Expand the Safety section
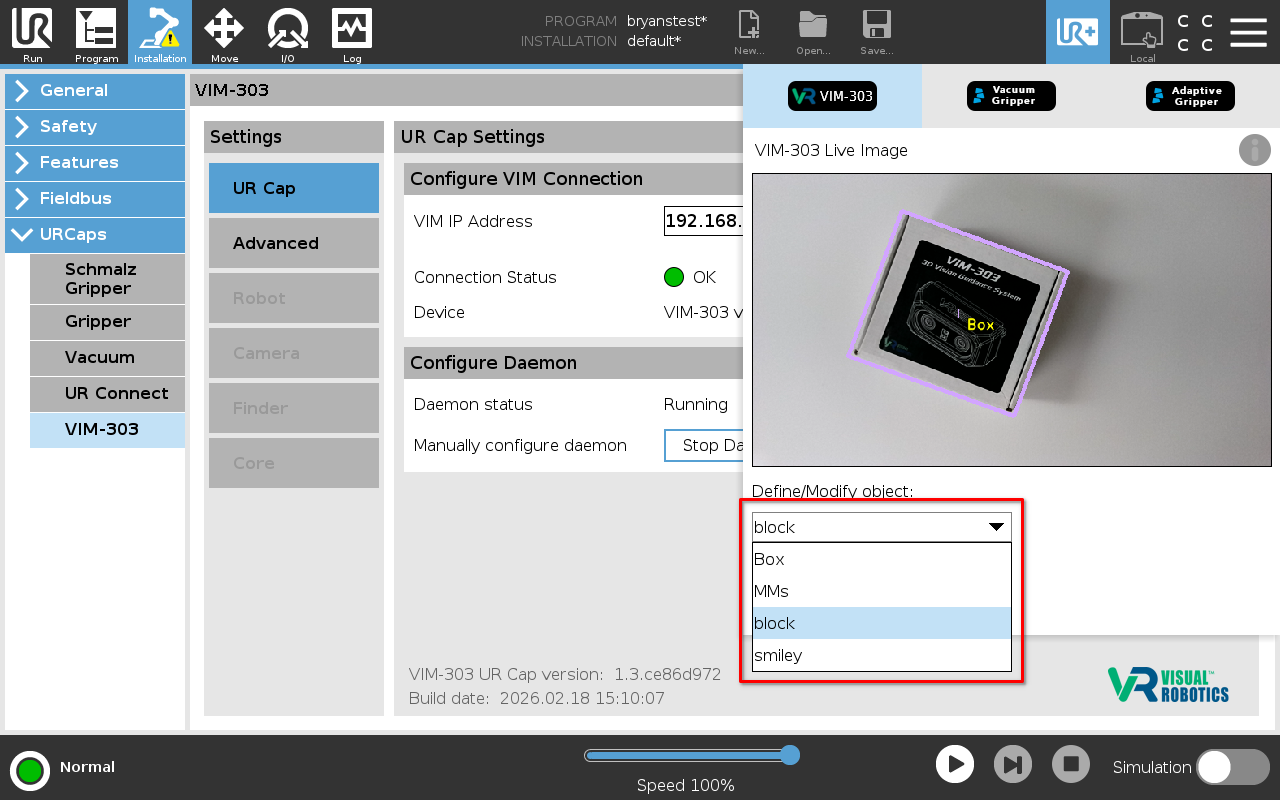This screenshot has height=800, width=1280. (x=95, y=127)
